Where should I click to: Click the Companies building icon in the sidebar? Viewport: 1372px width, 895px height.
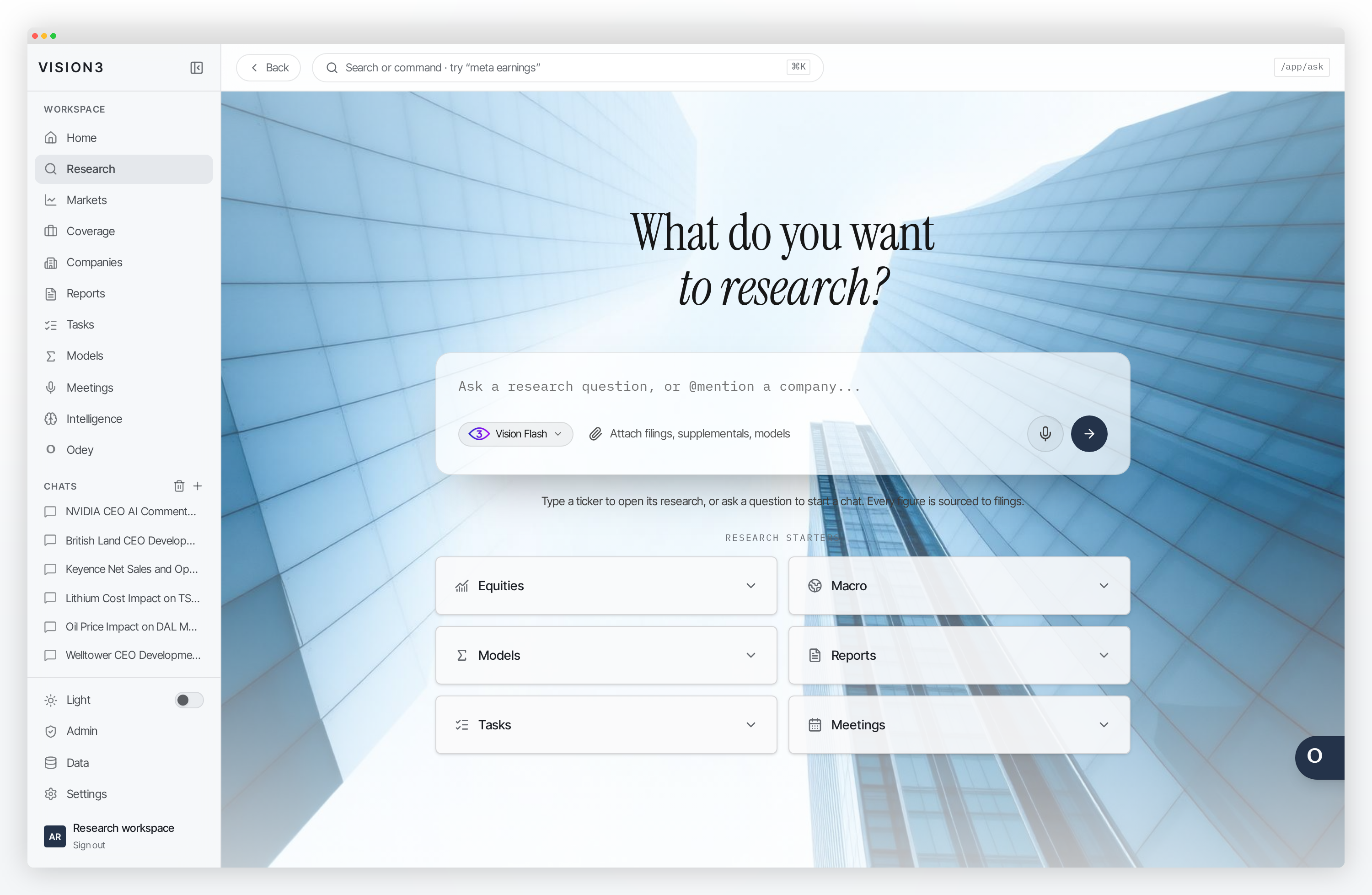click(51, 262)
